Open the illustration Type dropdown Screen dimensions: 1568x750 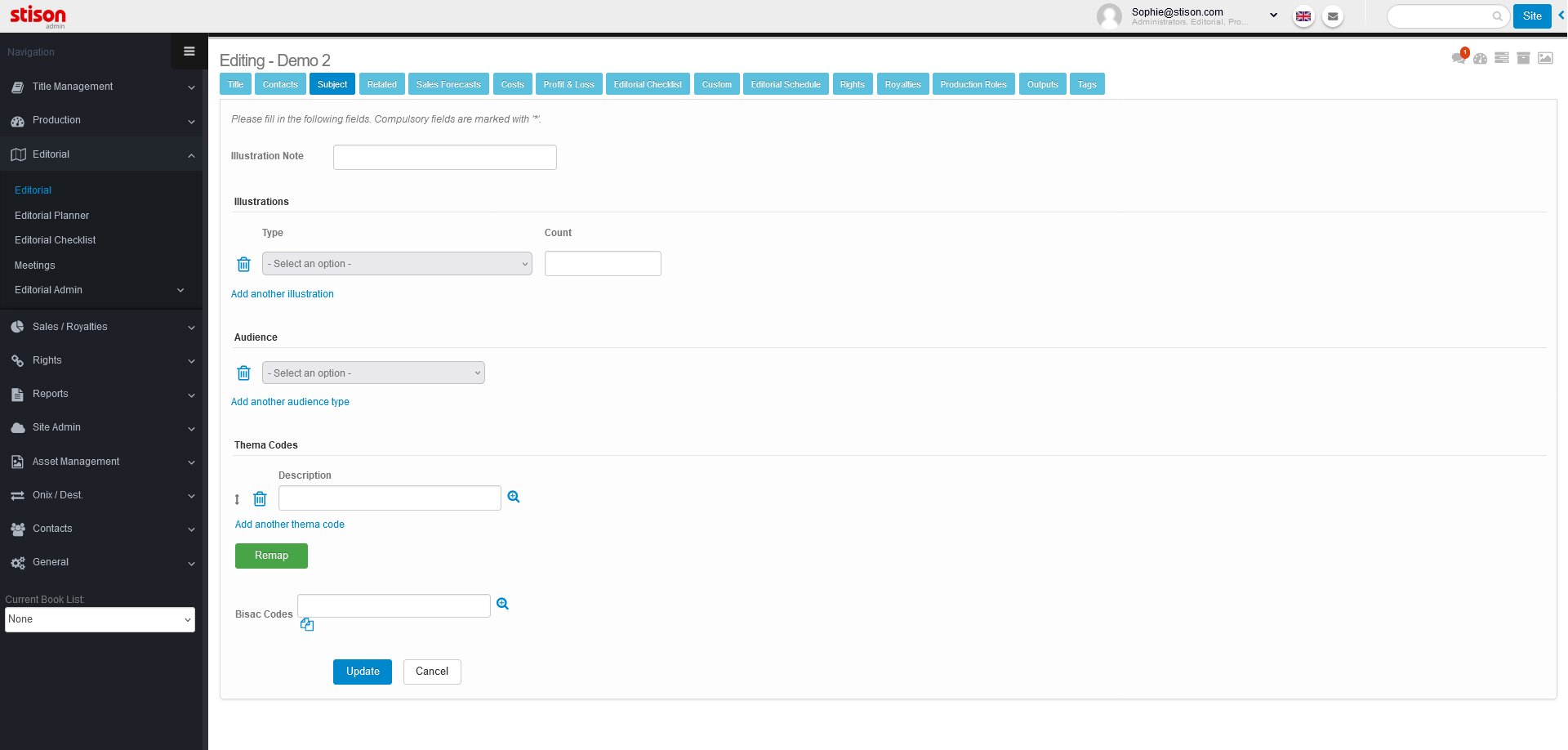coord(397,264)
